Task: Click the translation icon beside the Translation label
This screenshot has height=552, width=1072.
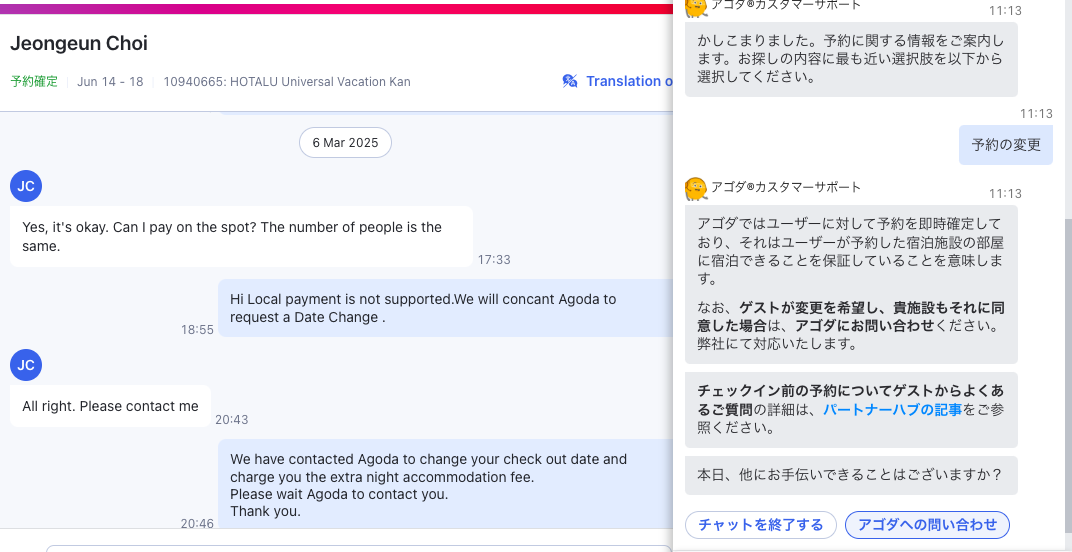Action: click(x=570, y=81)
